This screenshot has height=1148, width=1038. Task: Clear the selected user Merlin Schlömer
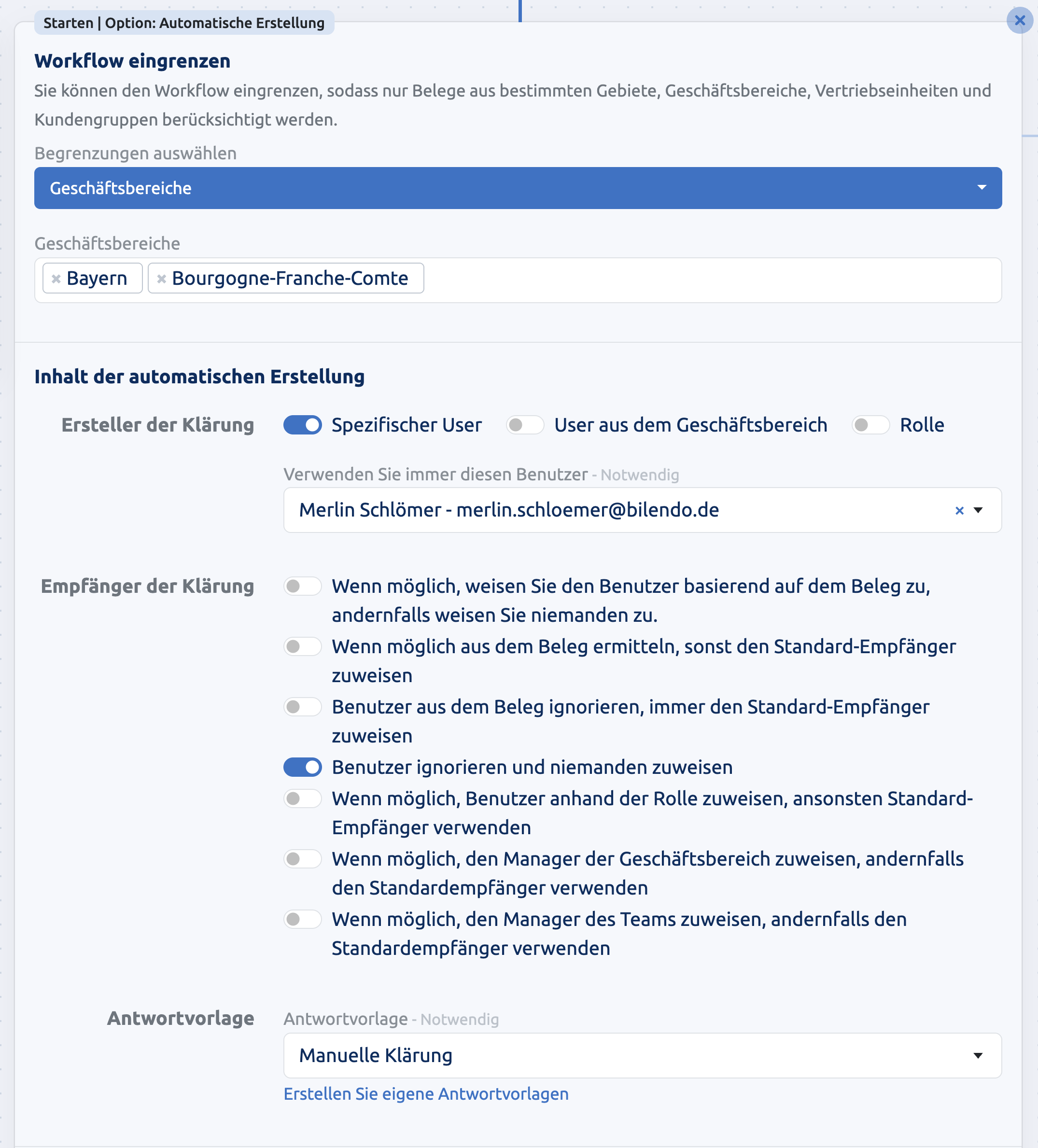[959, 510]
